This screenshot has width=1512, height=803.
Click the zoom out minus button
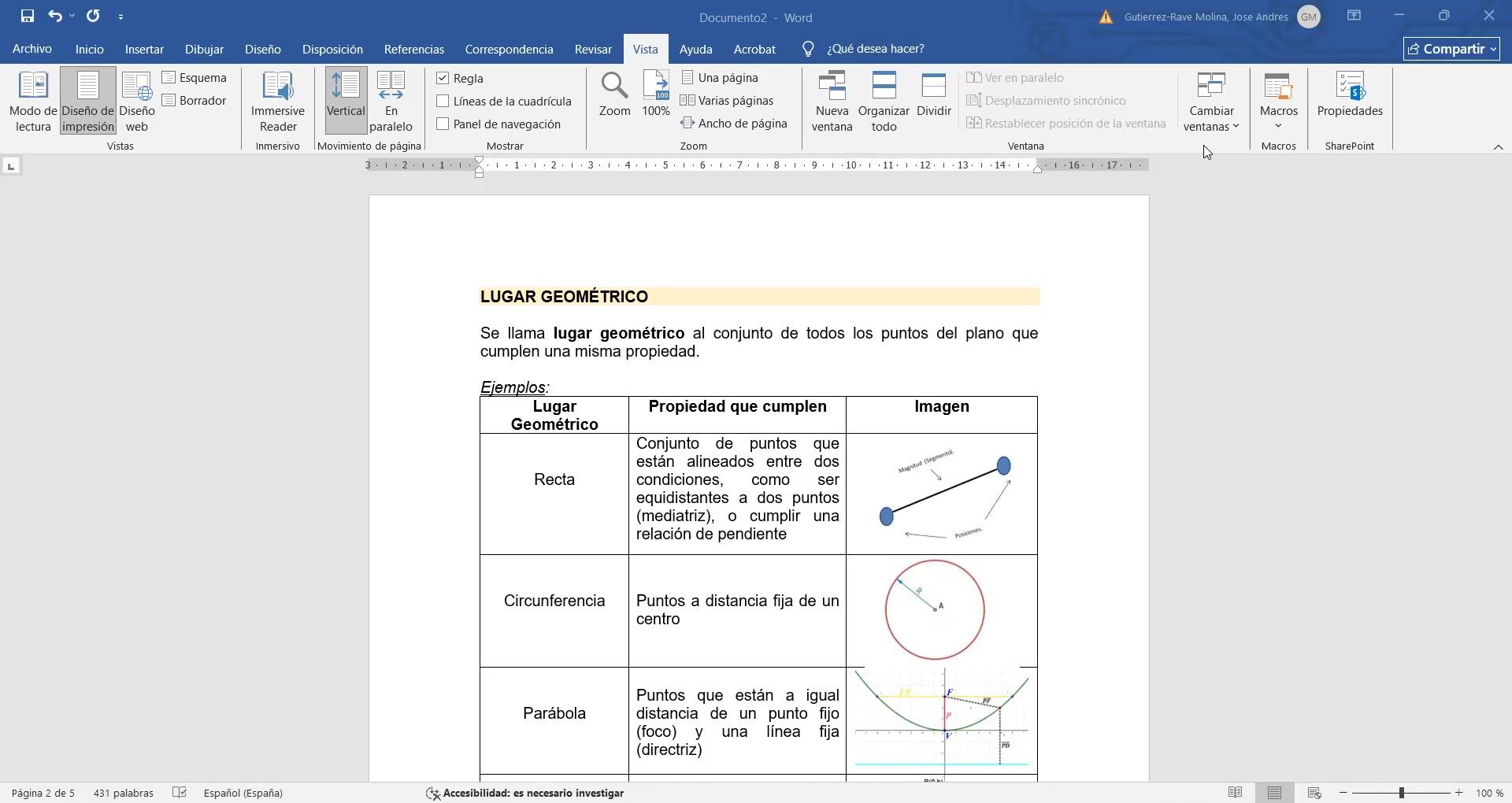(1343, 793)
